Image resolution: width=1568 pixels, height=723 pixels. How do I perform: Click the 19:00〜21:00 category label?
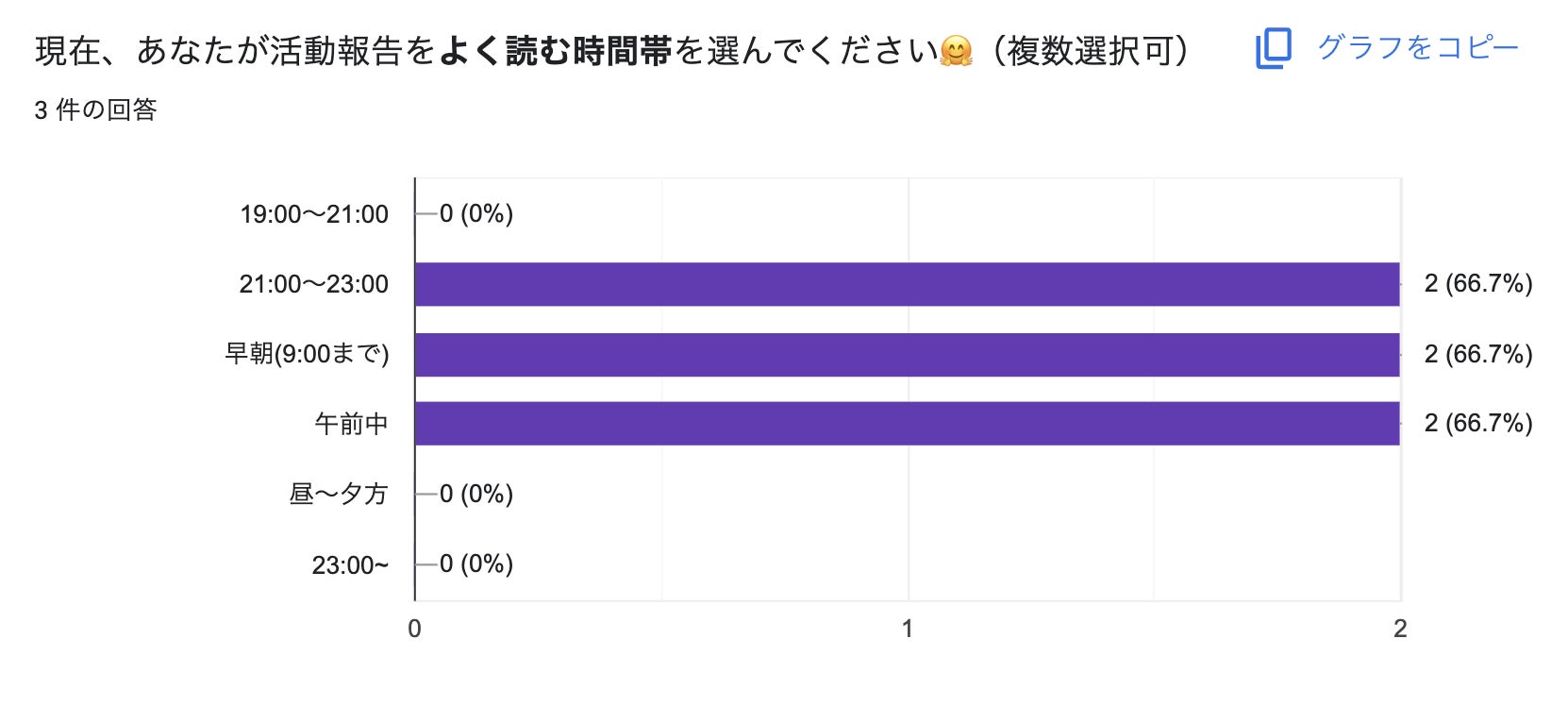point(314,214)
